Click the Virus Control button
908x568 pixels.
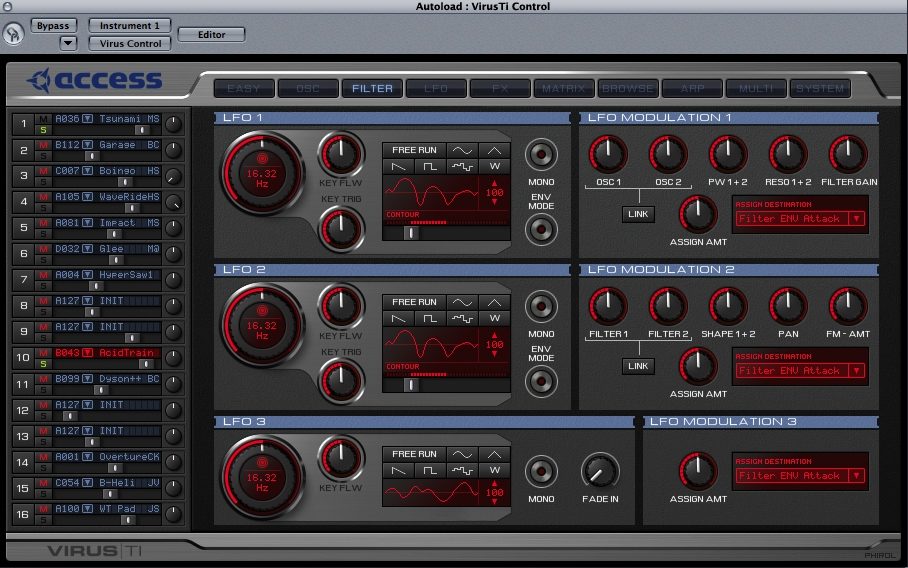click(x=130, y=43)
